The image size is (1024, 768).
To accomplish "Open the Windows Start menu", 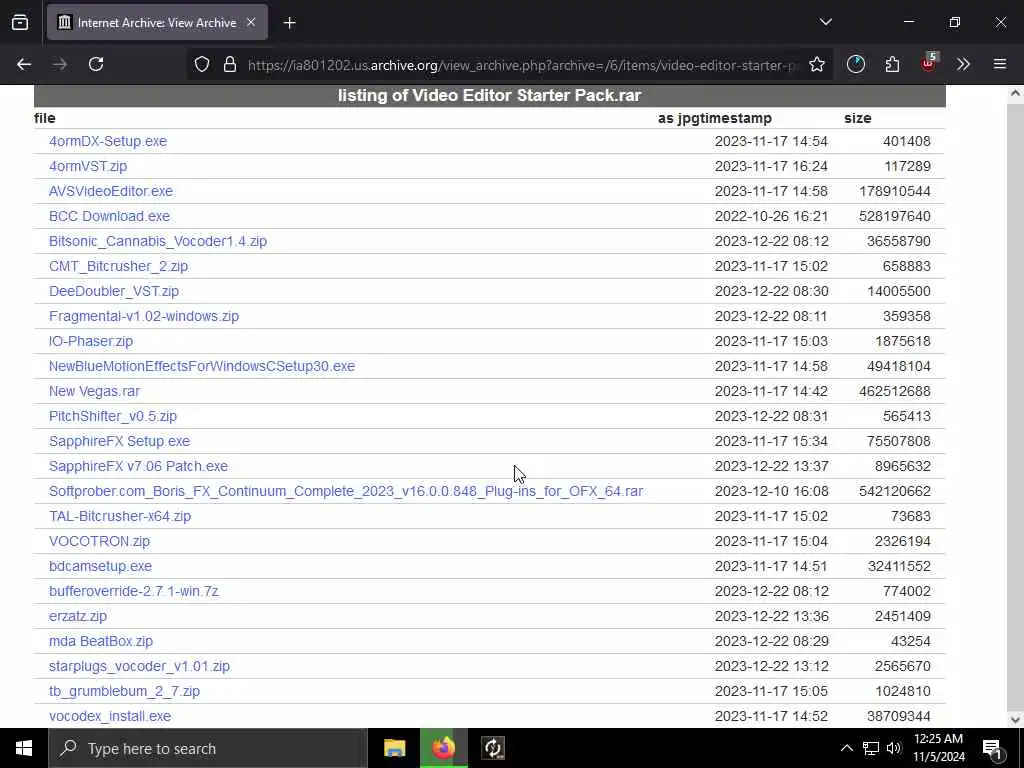I will click(24, 748).
